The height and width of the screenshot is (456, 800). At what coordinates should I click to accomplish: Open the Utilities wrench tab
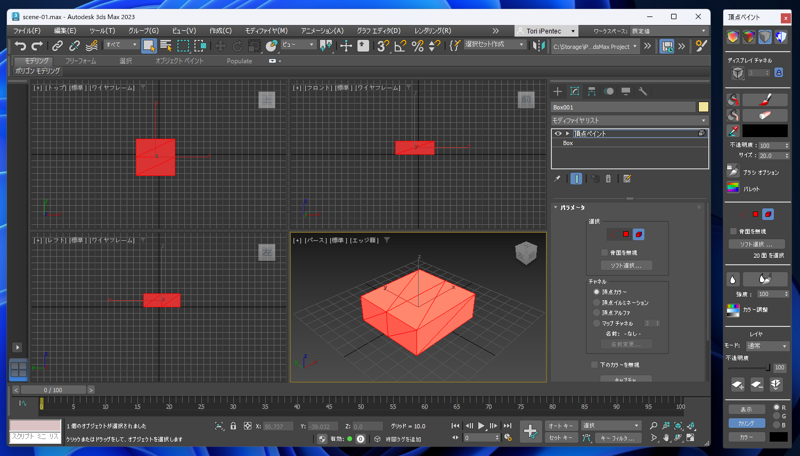(x=642, y=91)
